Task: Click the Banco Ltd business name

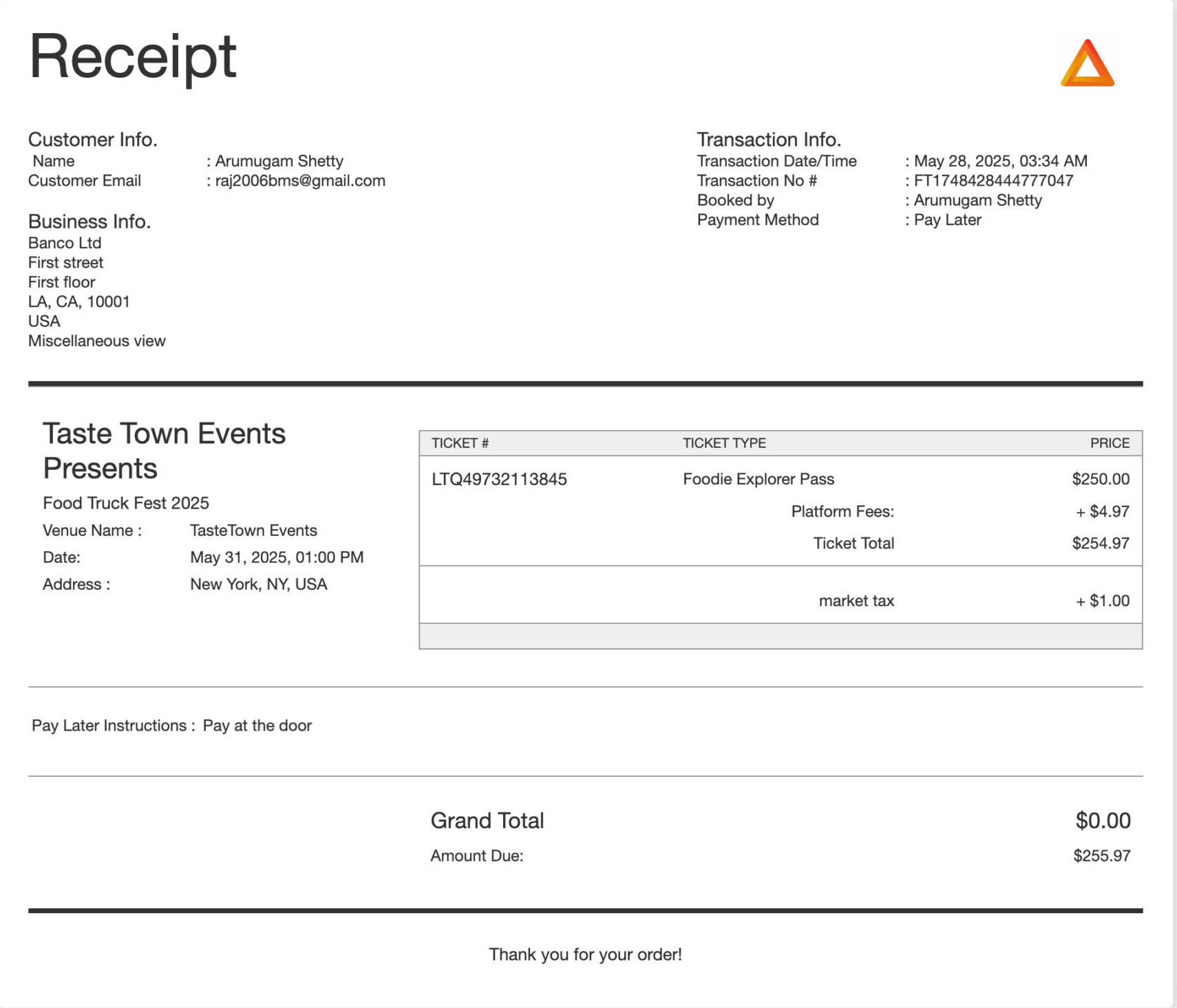Action: tap(65, 244)
